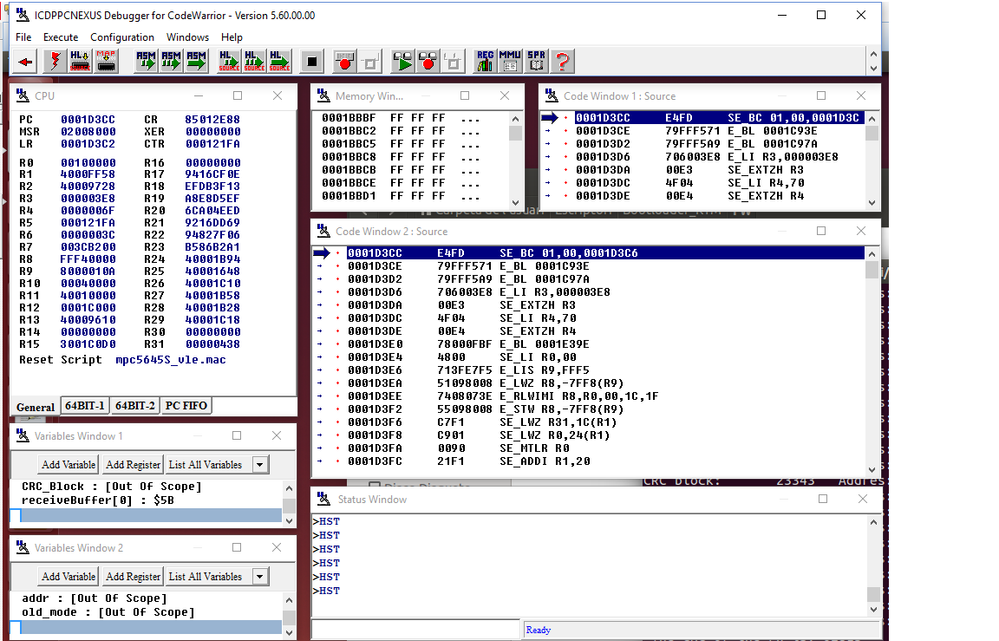Click Add Variable in Variables Window 1
This screenshot has height=641, width=999.
pyautogui.click(x=68, y=465)
